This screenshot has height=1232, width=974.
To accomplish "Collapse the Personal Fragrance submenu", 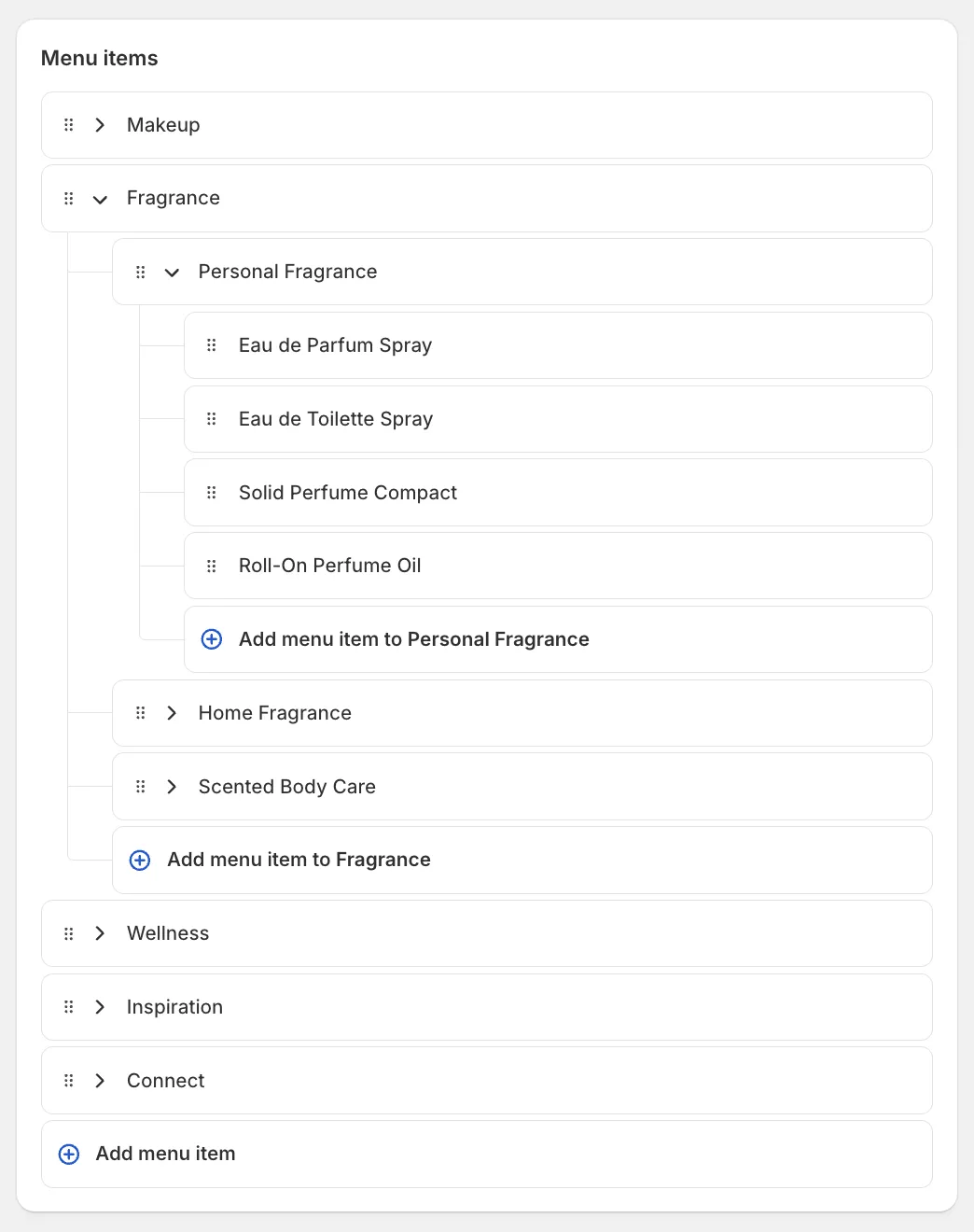I will pyautogui.click(x=172, y=273).
